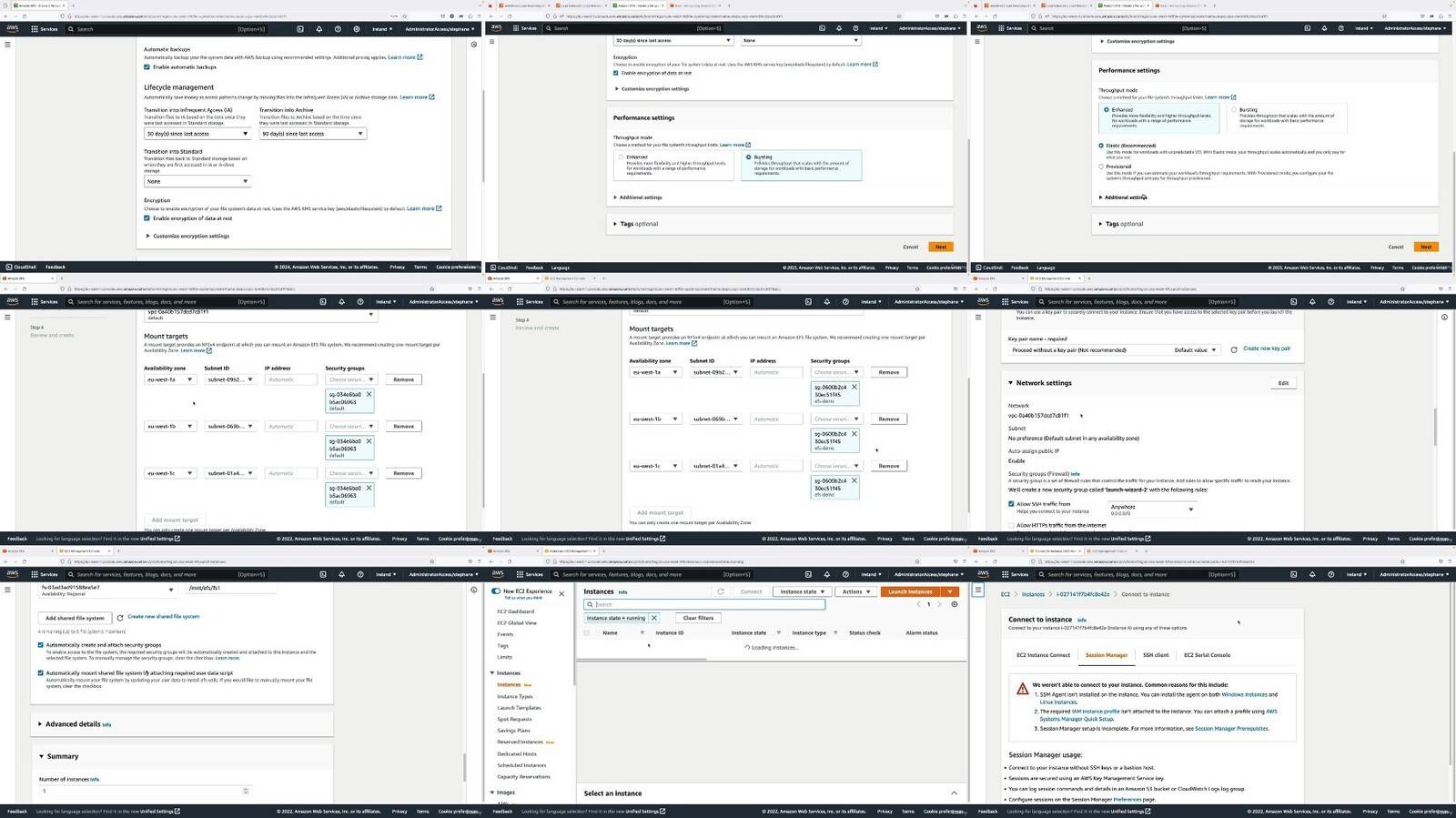
Task: Expand Customize encryption settings in Lifecycle management window
Action: (x=187, y=236)
